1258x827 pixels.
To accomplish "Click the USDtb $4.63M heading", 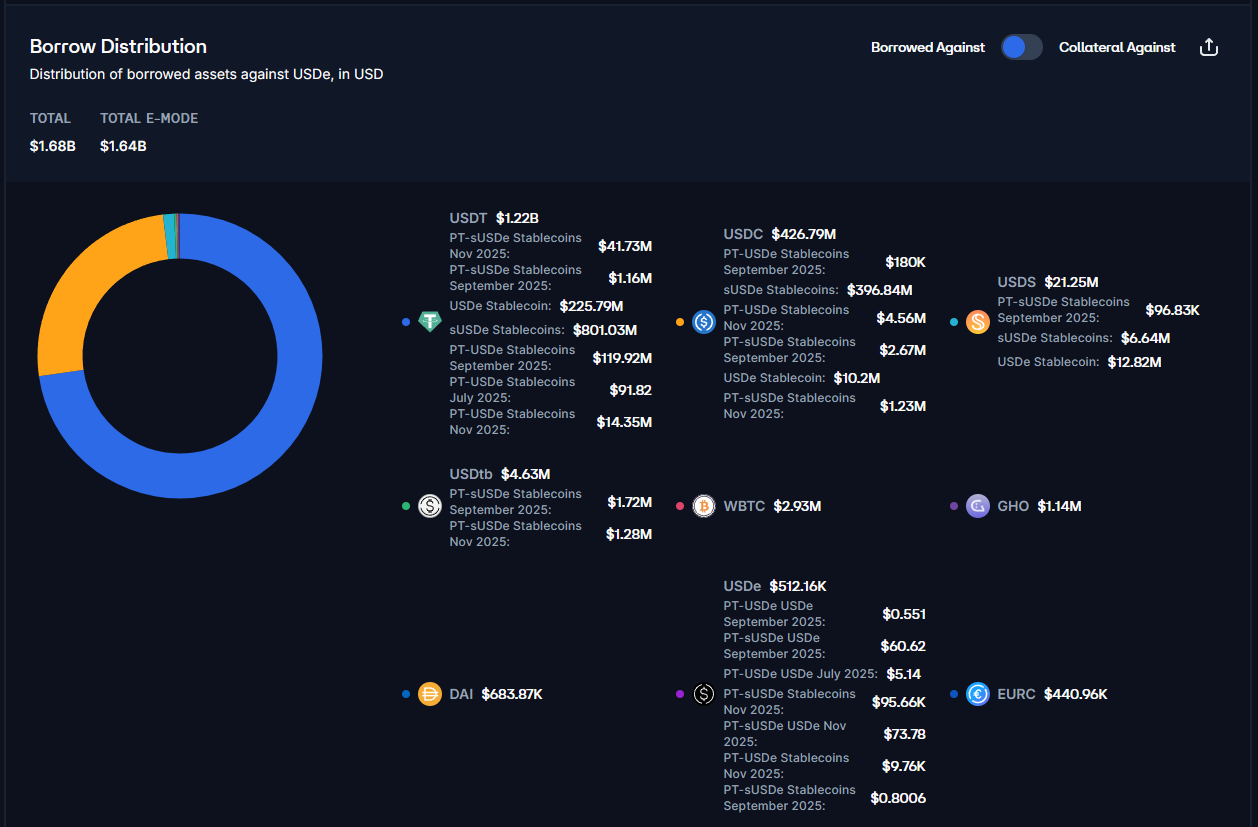I will point(500,474).
